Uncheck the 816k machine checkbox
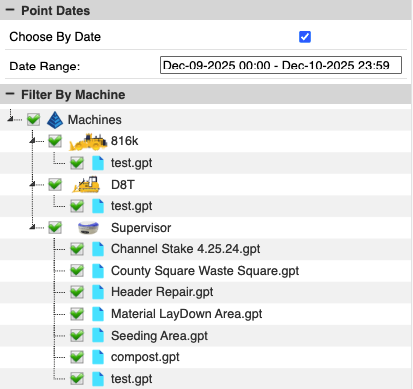 (55, 141)
